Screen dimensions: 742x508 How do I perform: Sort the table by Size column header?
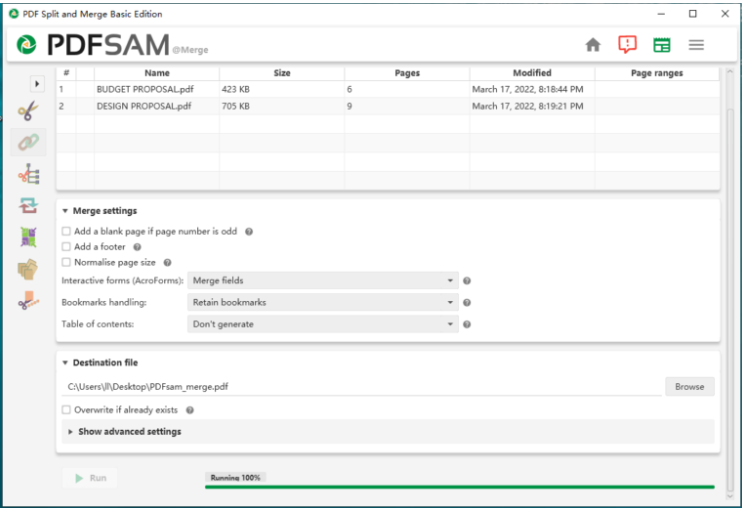click(282, 73)
